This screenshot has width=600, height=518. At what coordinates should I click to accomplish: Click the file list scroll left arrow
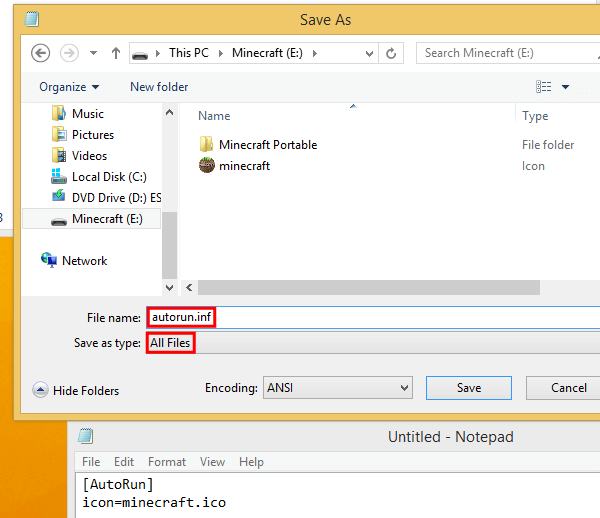189,287
